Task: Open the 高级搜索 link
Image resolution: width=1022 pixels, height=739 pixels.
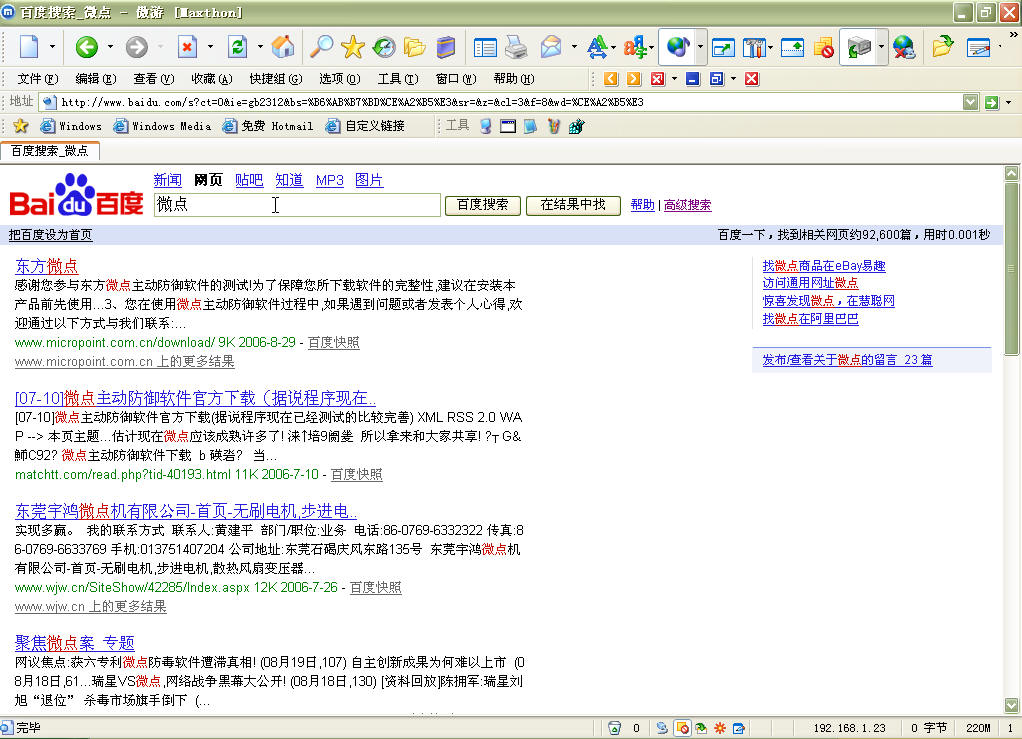Action: click(x=688, y=205)
